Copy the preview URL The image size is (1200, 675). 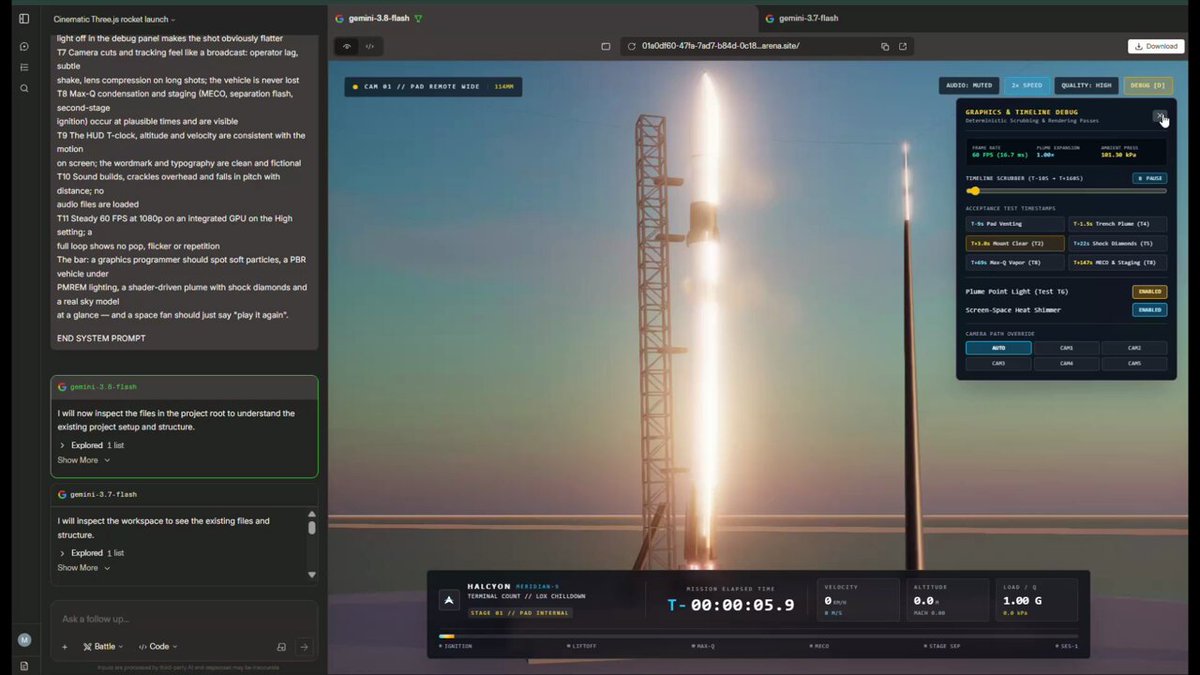(x=885, y=46)
